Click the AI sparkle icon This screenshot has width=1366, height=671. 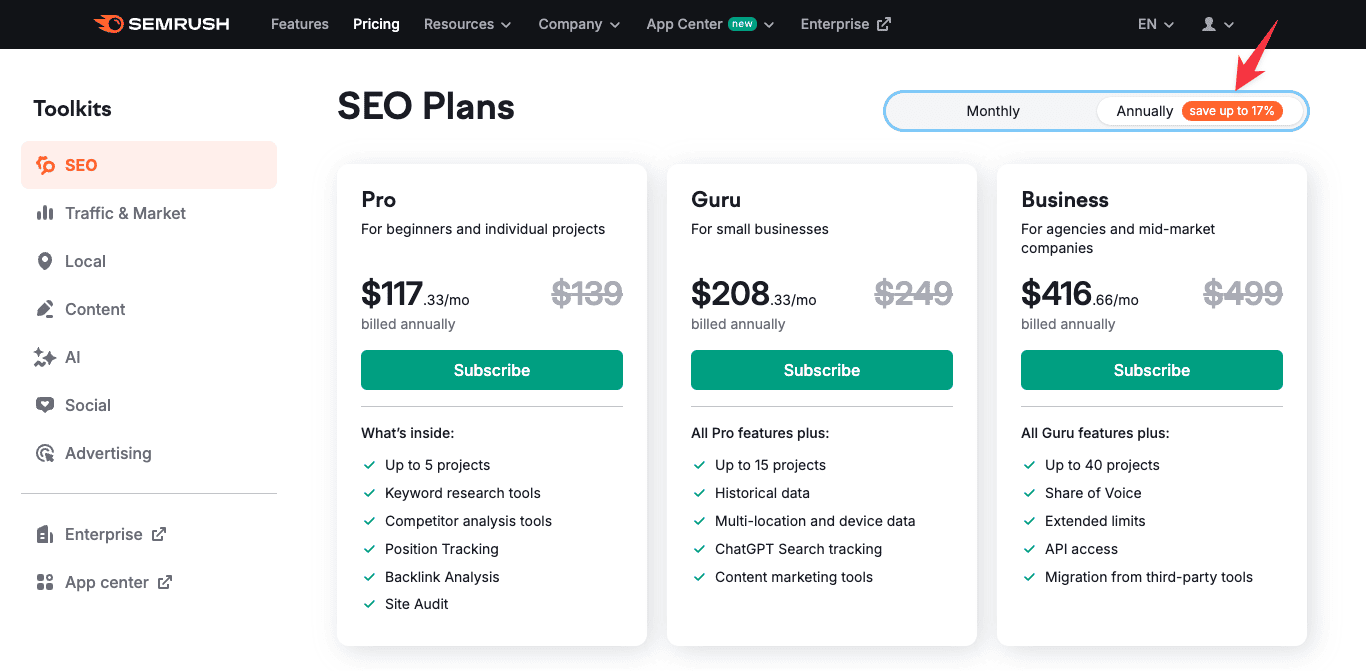45,357
